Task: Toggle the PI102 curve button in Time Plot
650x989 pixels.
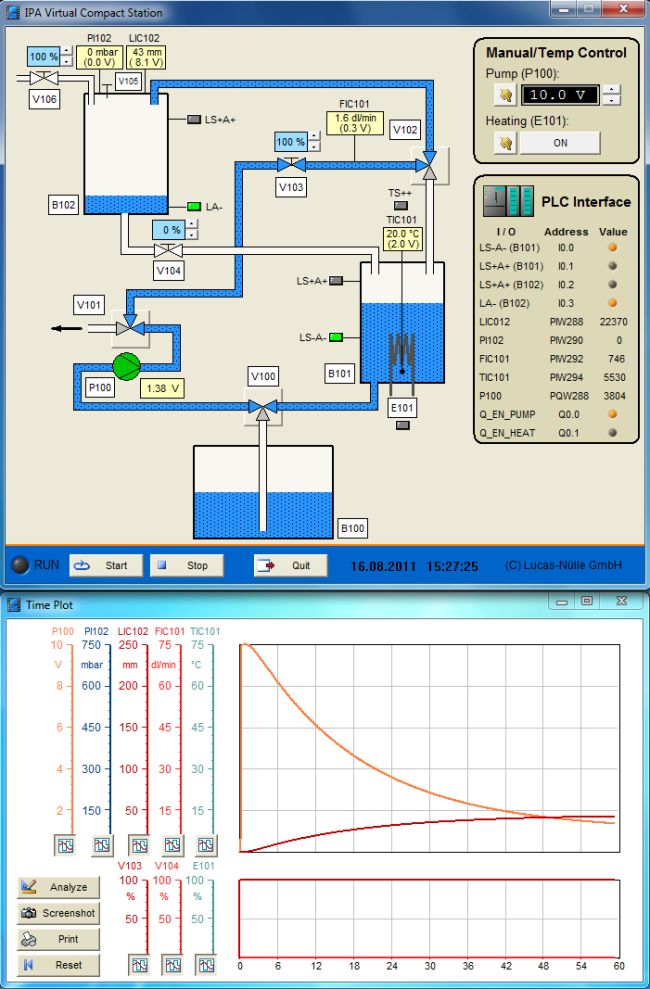Action: pos(102,845)
